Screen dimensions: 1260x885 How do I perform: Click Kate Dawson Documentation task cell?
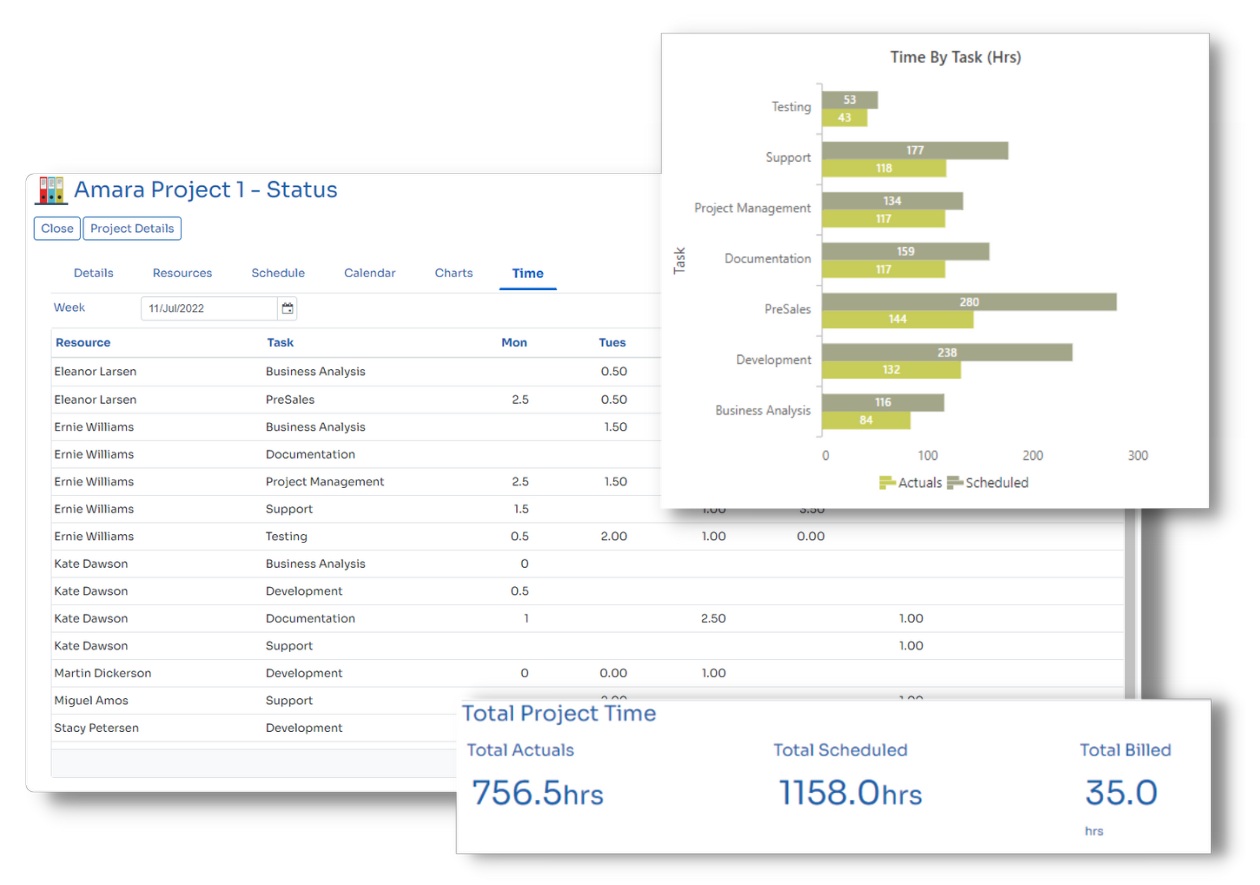[310, 618]
